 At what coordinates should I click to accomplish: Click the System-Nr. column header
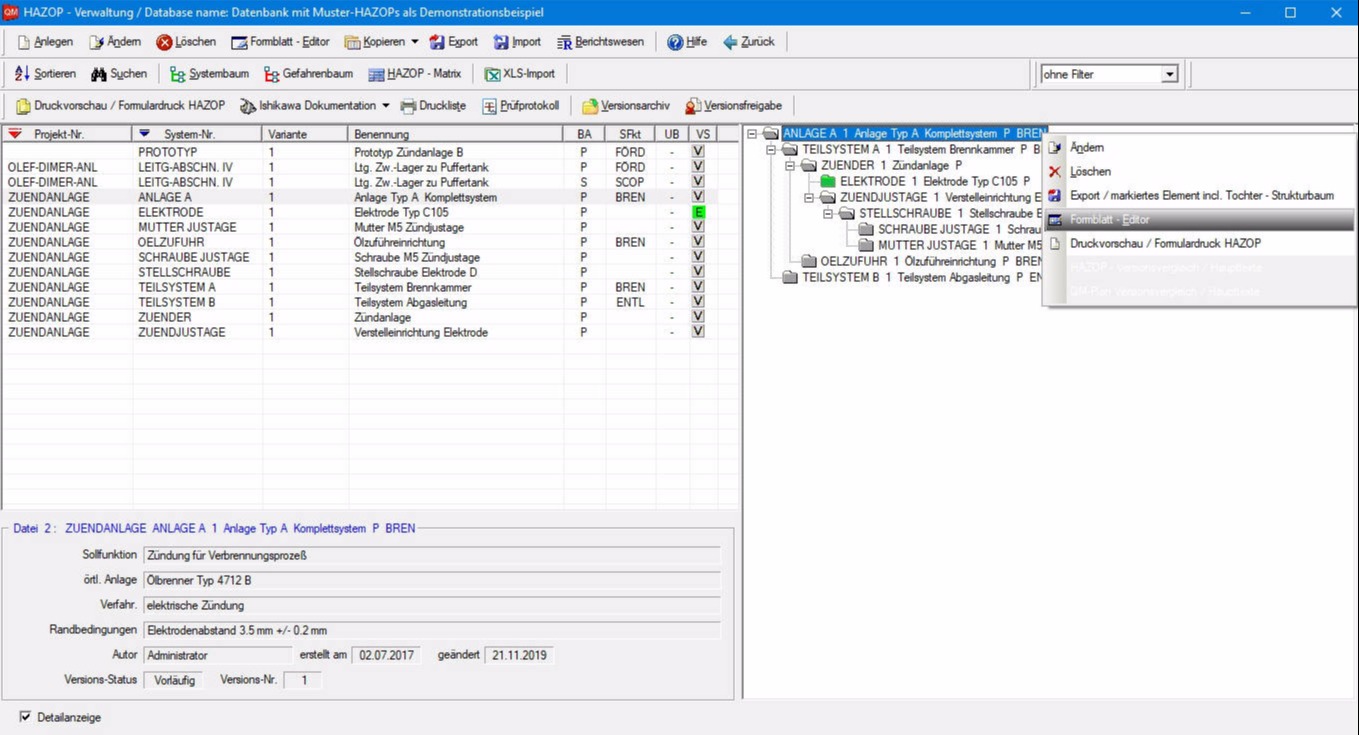point(197,134)
